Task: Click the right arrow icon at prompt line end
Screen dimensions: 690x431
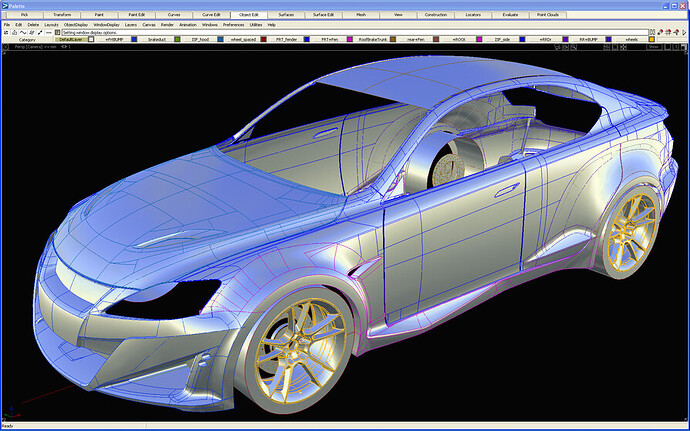Action: click(684, 33)
